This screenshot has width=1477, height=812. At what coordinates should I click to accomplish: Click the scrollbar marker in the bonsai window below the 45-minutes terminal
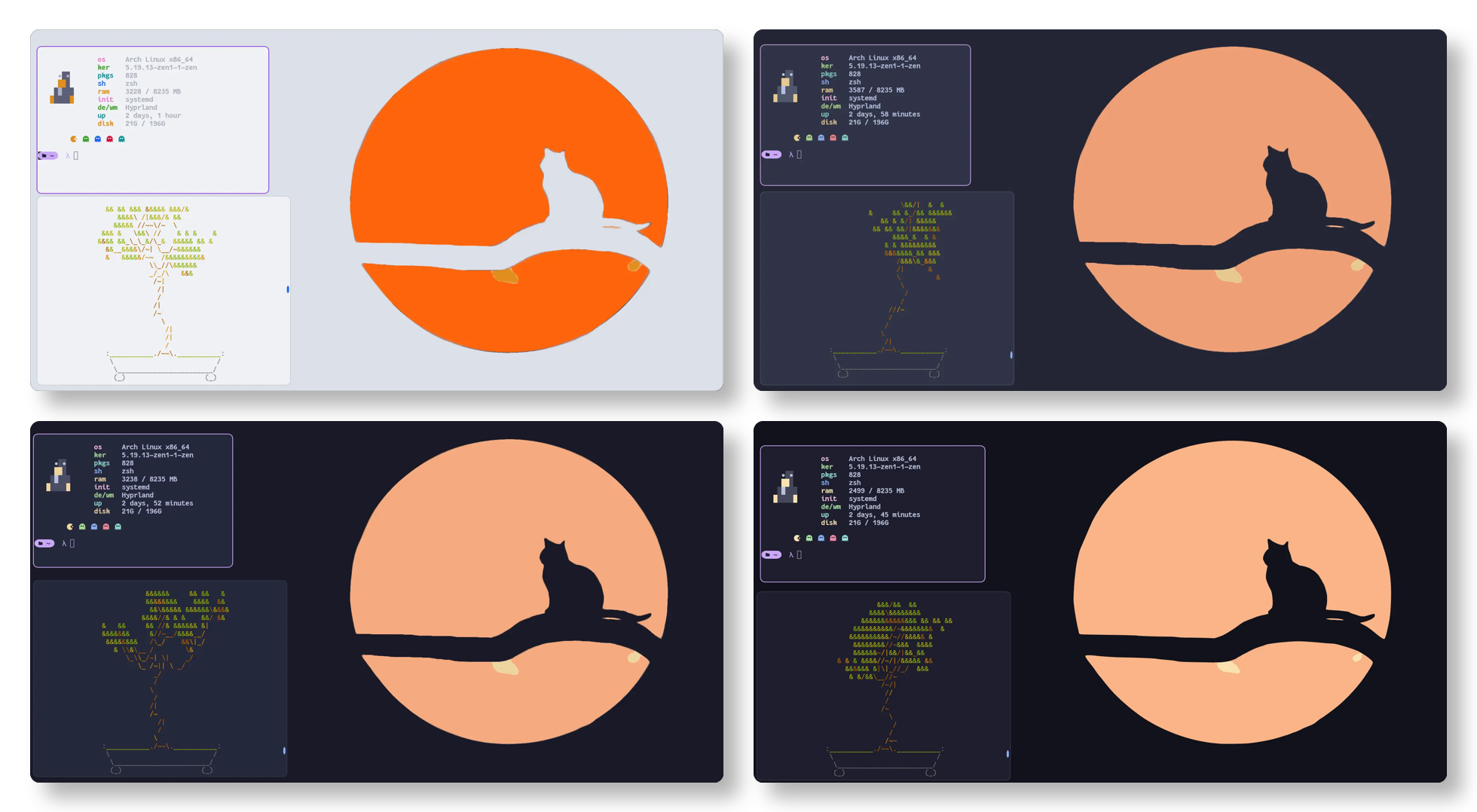coord(1008,754)
